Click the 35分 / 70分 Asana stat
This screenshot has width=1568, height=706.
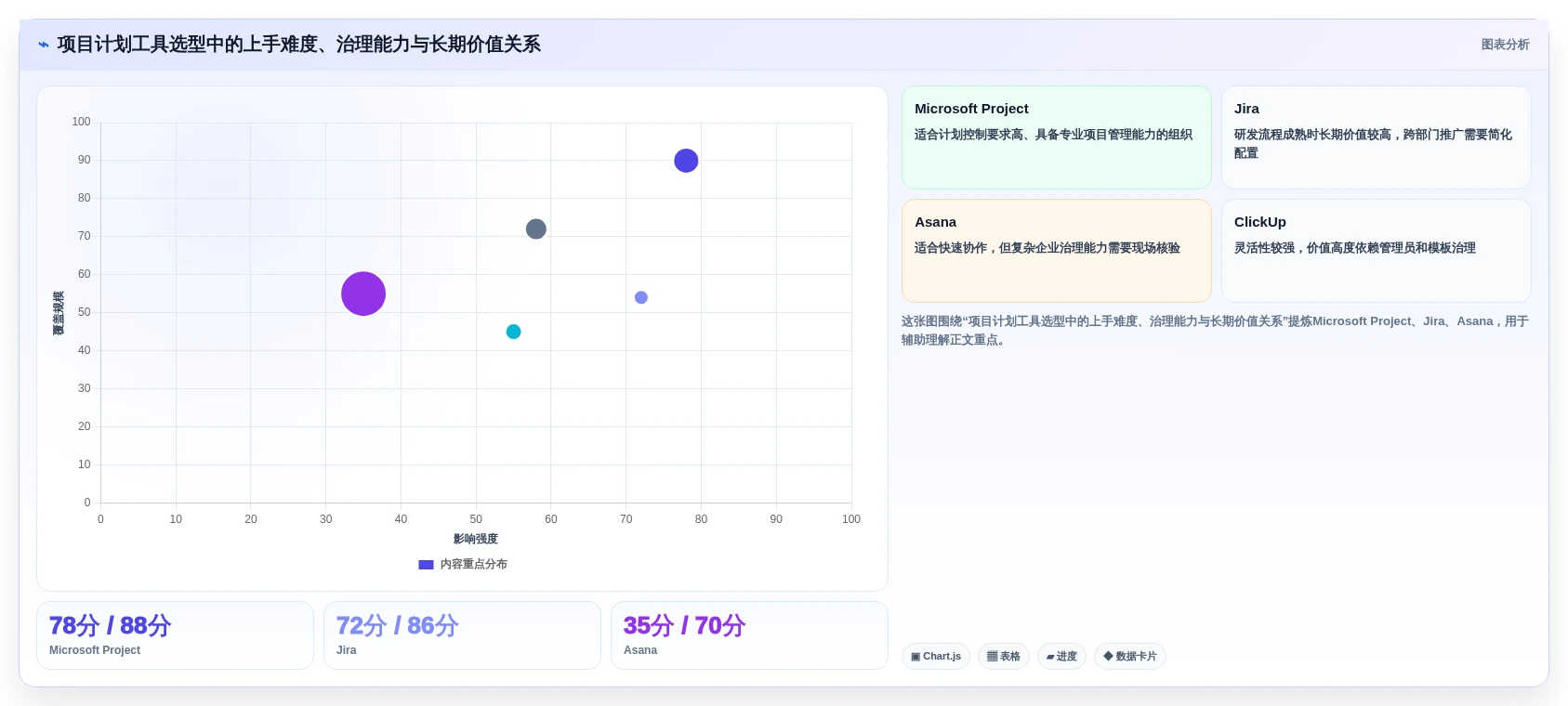749,635
